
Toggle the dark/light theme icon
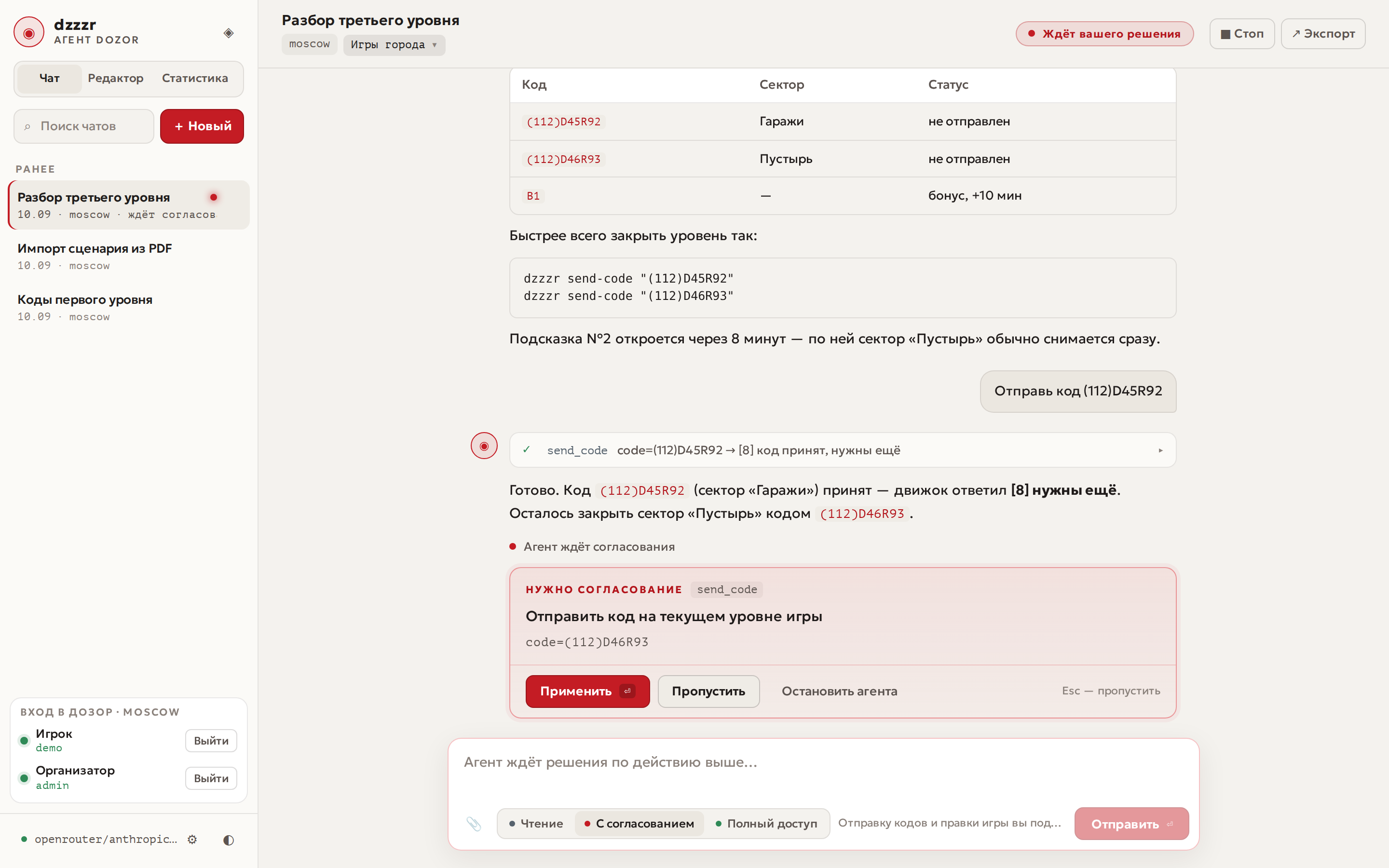pyautogui.click(x=229, y=839)
